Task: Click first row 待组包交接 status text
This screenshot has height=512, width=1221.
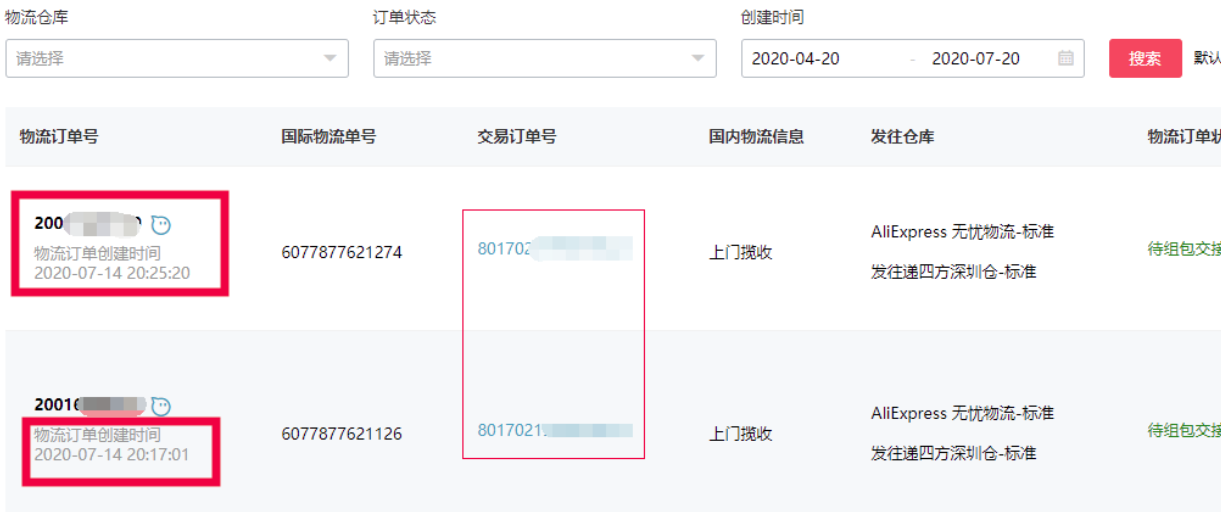Action: [x=1184, y=248]
